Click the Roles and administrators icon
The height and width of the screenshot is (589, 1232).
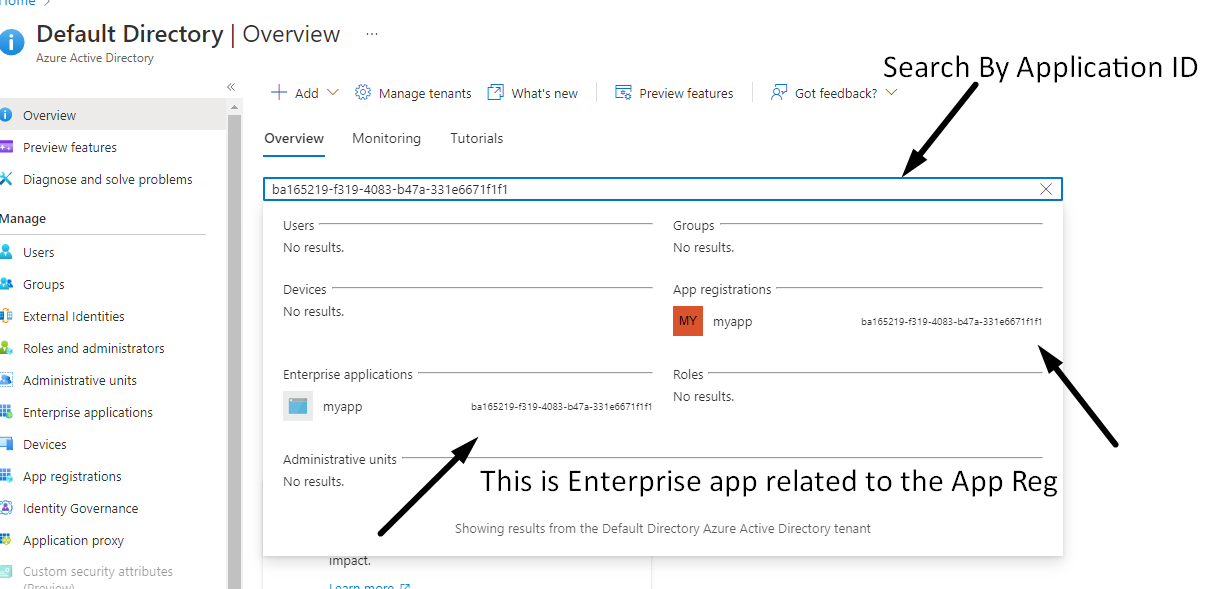tap(6, 348)
